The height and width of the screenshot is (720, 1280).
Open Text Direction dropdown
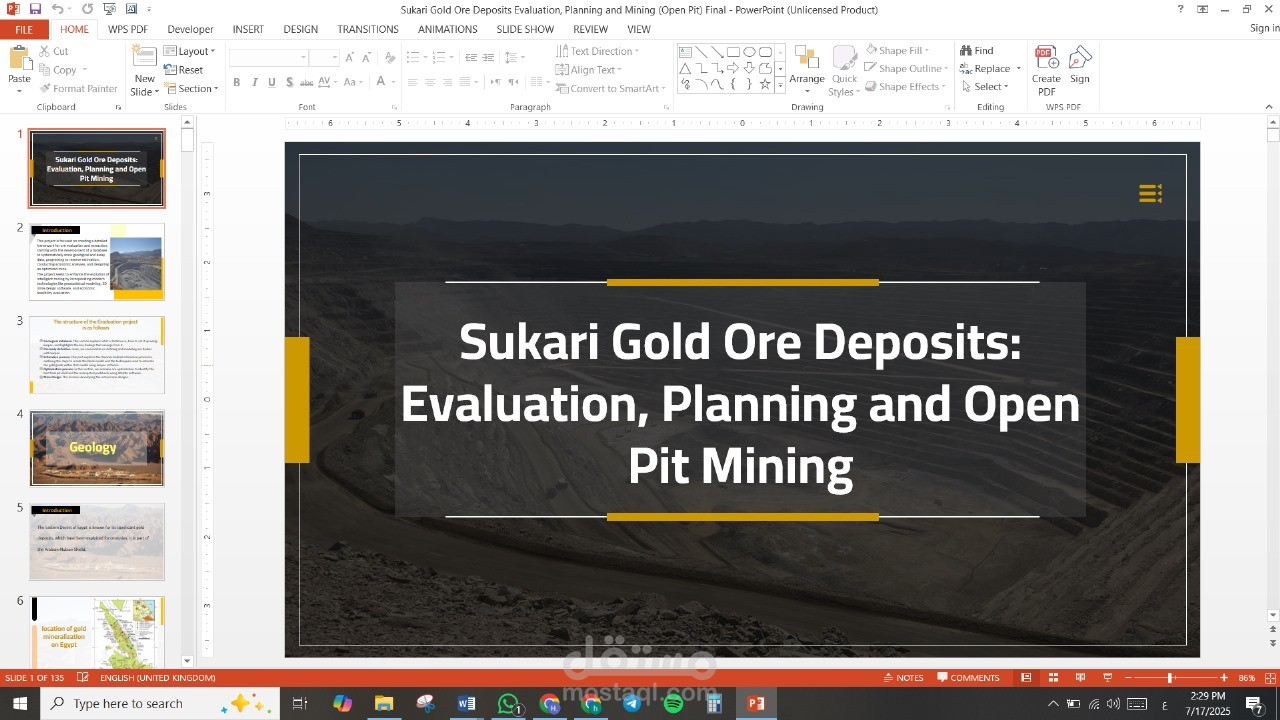pos(598,51)
